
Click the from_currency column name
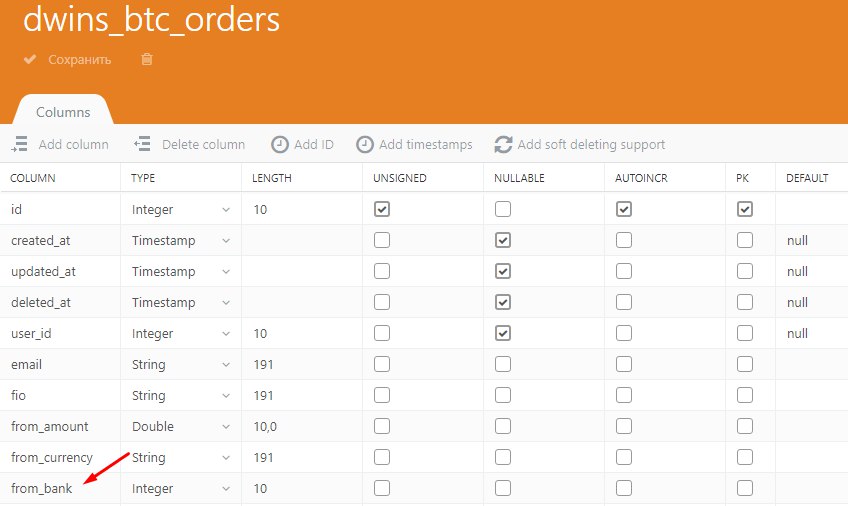(x=52, y=458)
